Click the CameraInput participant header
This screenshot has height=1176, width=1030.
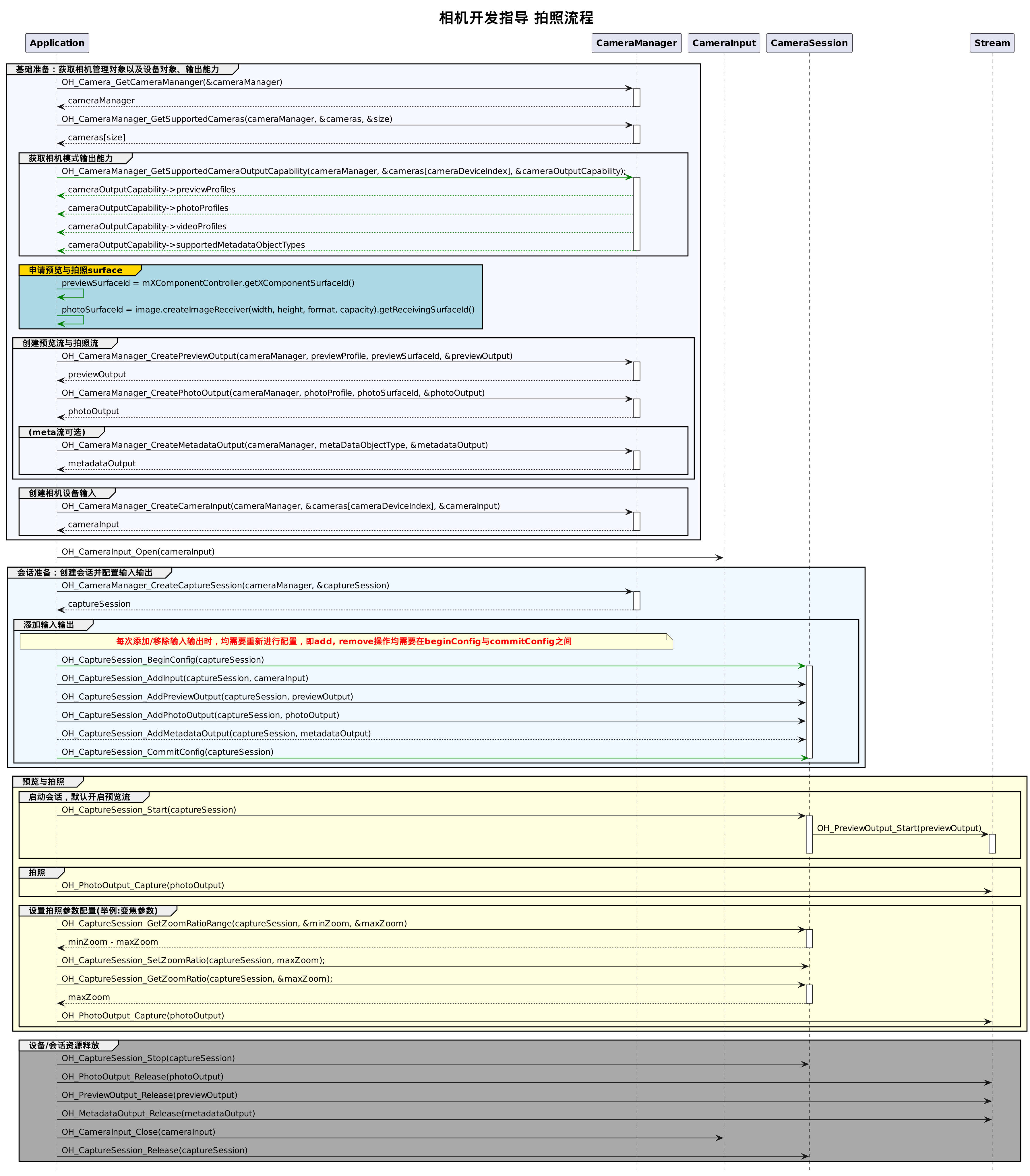(724, 43)
